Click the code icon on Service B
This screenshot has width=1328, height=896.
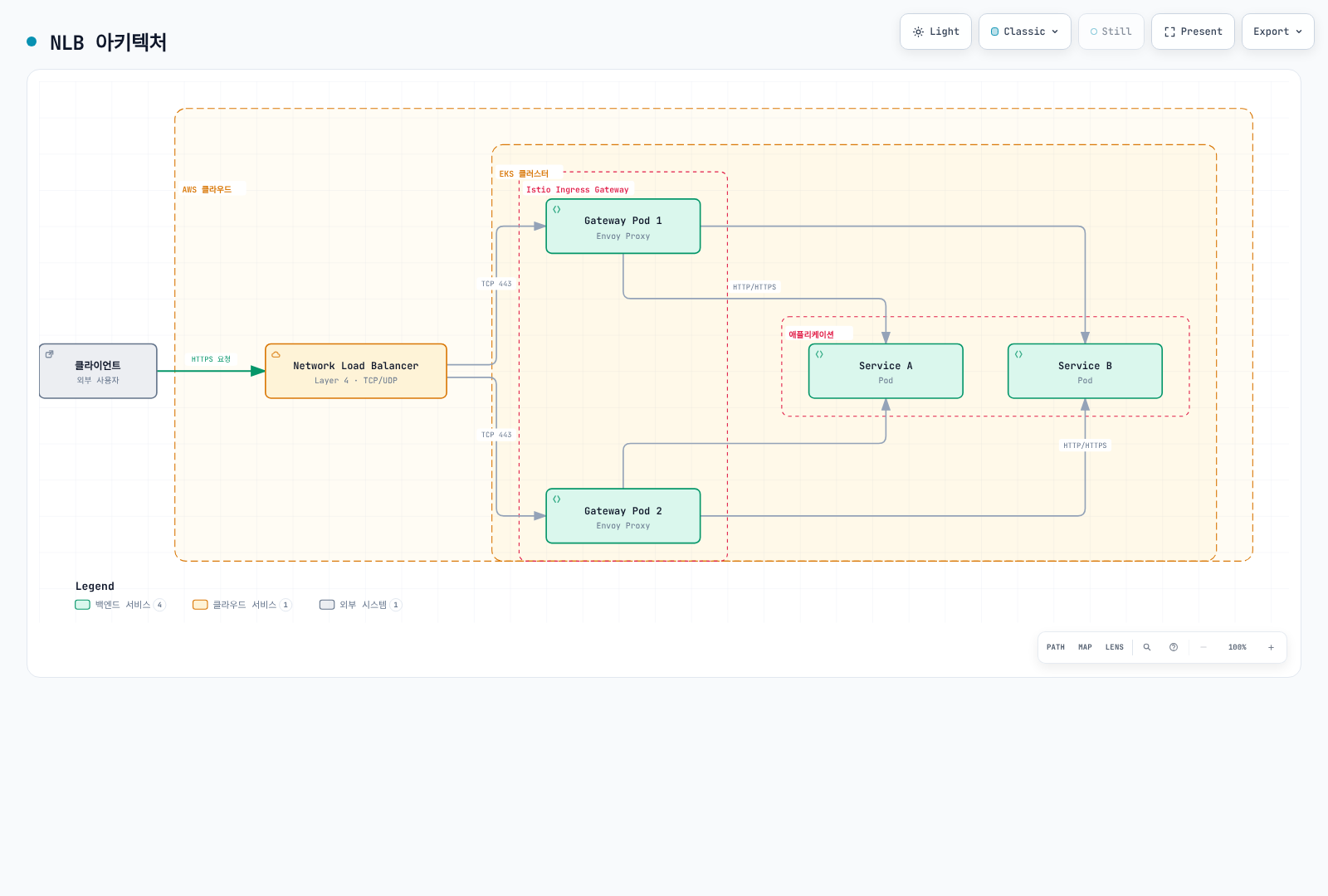pyautogui.click(x=1018, y=354)
